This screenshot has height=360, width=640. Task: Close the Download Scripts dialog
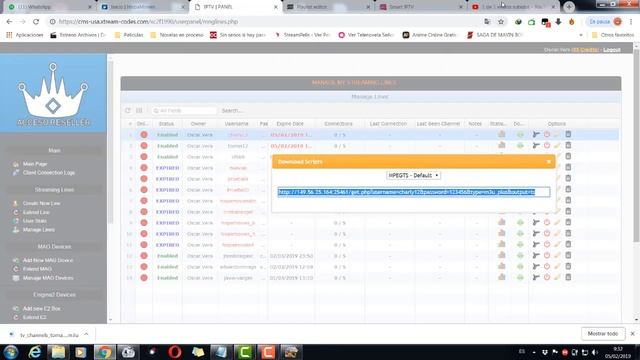coord(549,162)
